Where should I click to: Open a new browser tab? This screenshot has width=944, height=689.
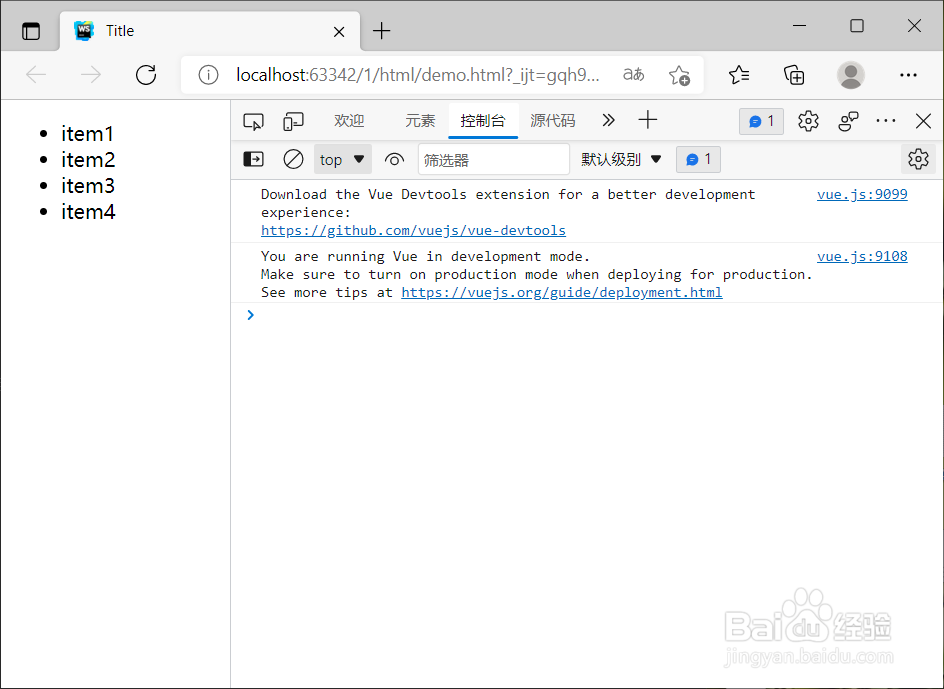point(382,31)
